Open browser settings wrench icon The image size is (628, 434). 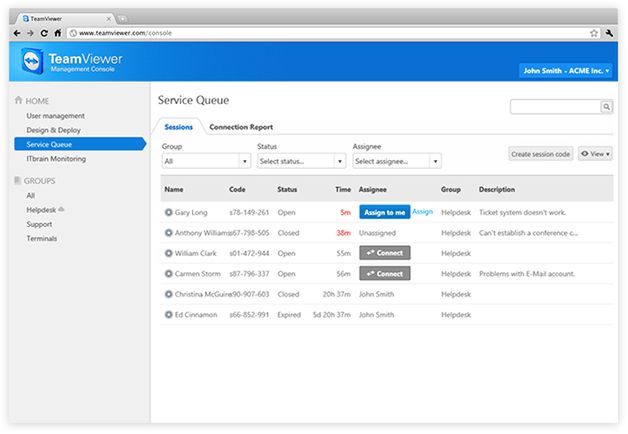tap(609, 33)
